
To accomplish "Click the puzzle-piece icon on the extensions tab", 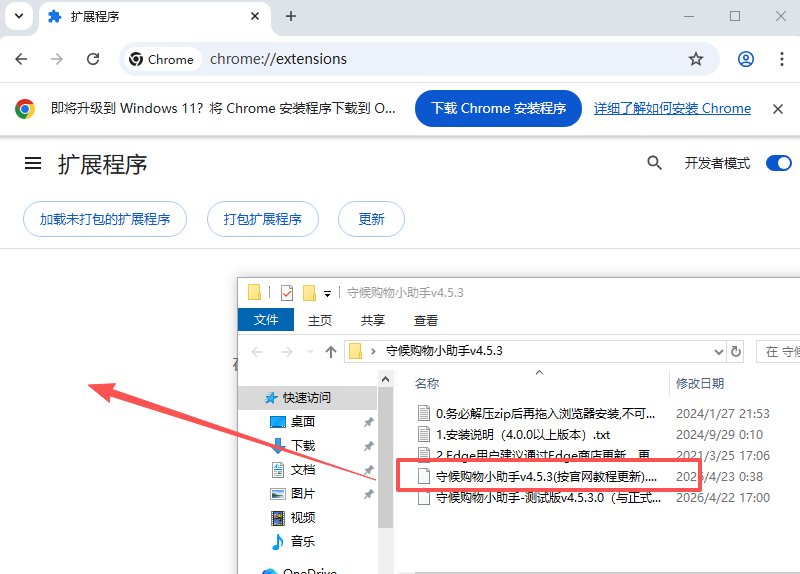I will point(55,16).
